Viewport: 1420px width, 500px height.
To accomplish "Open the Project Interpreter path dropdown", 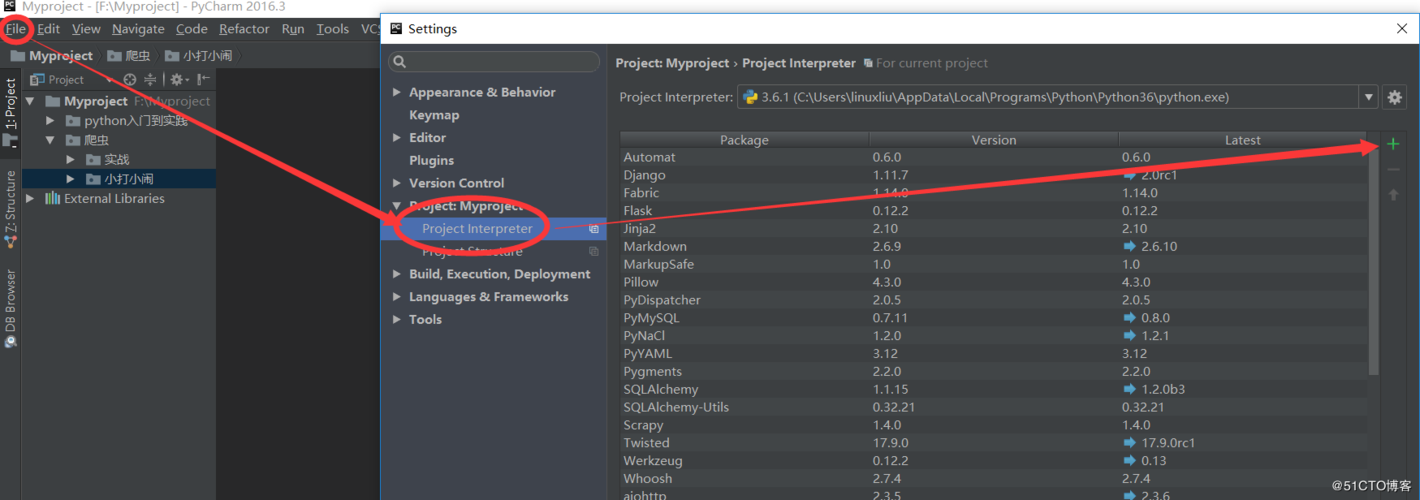I will pyautogui.click(x=1368, y=97).
